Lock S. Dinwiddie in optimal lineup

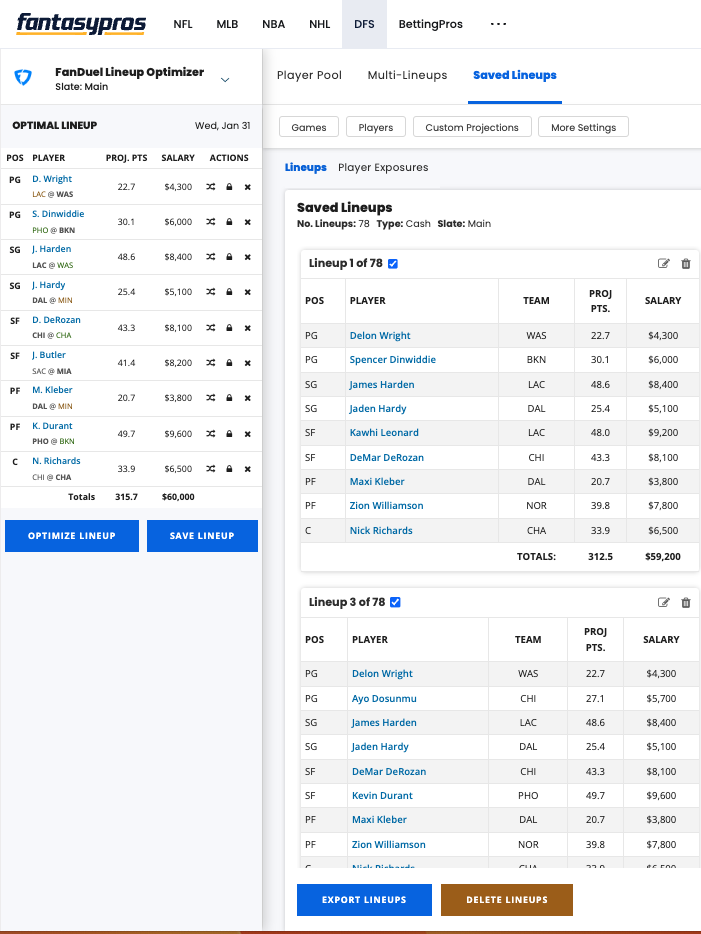229,222
